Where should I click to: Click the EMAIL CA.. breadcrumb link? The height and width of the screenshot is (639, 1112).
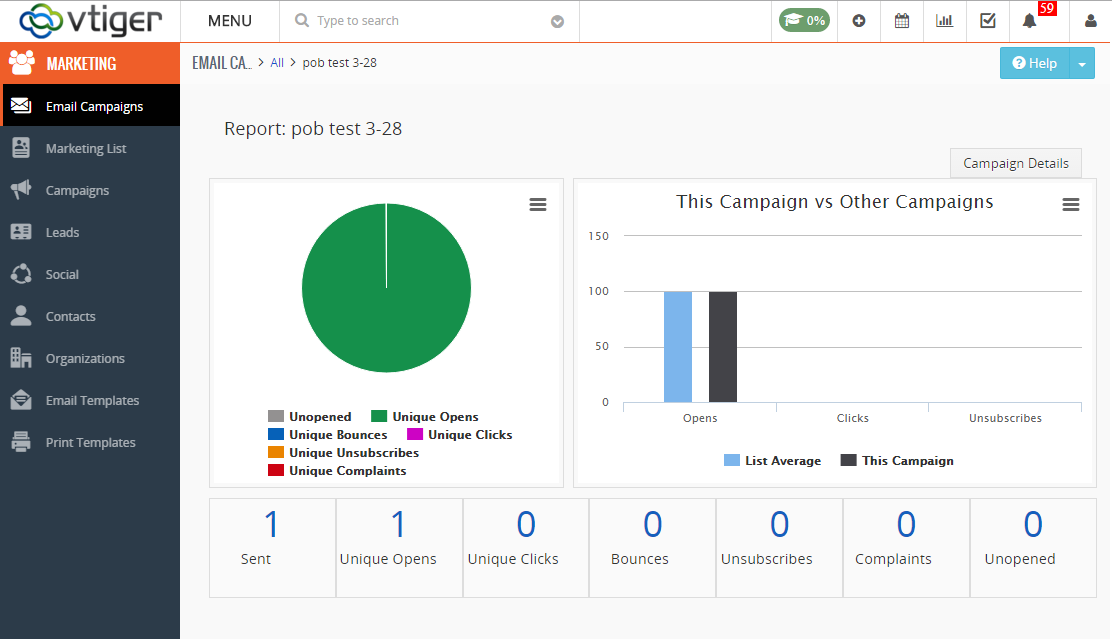(x=221, y=62)
